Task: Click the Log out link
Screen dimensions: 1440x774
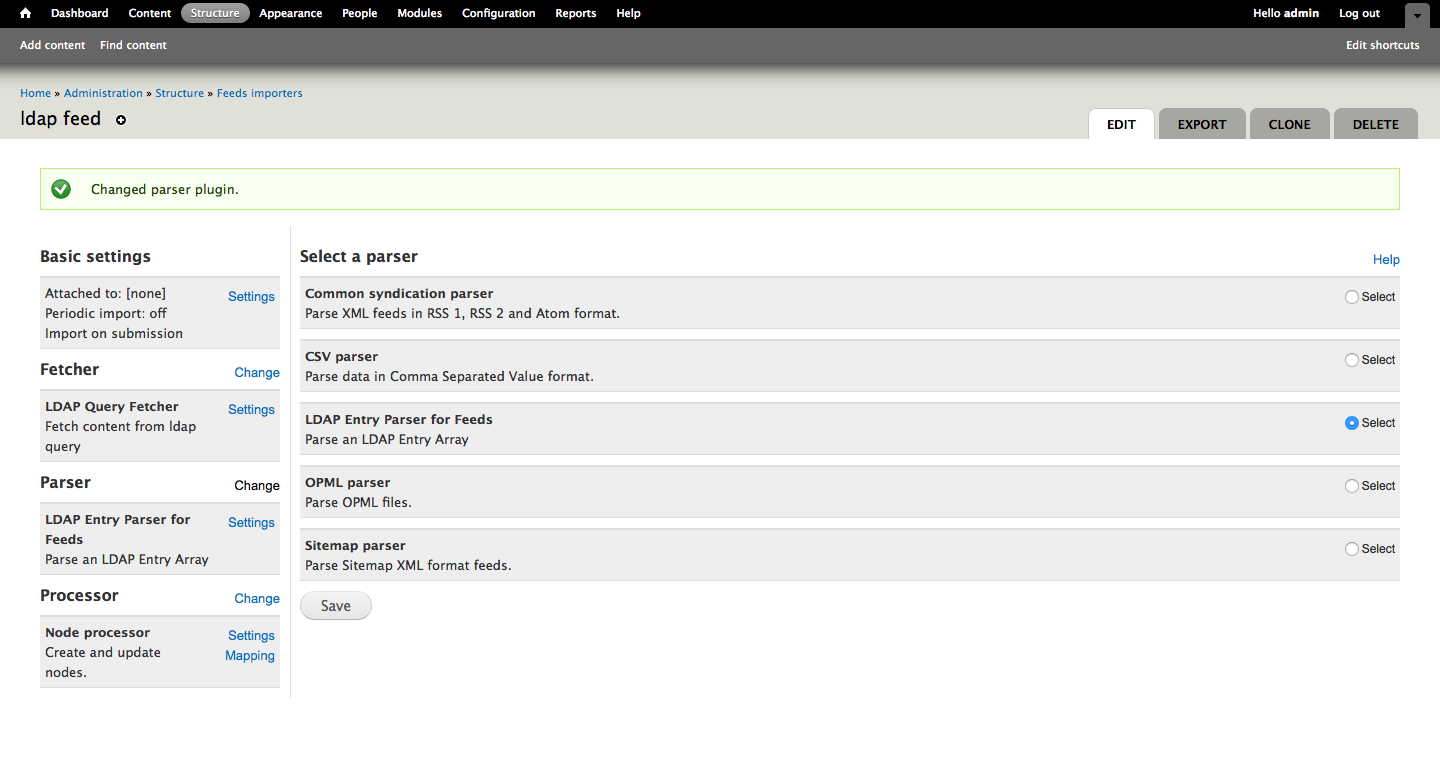Action: pyautogui.click(x=1360, y=13)
